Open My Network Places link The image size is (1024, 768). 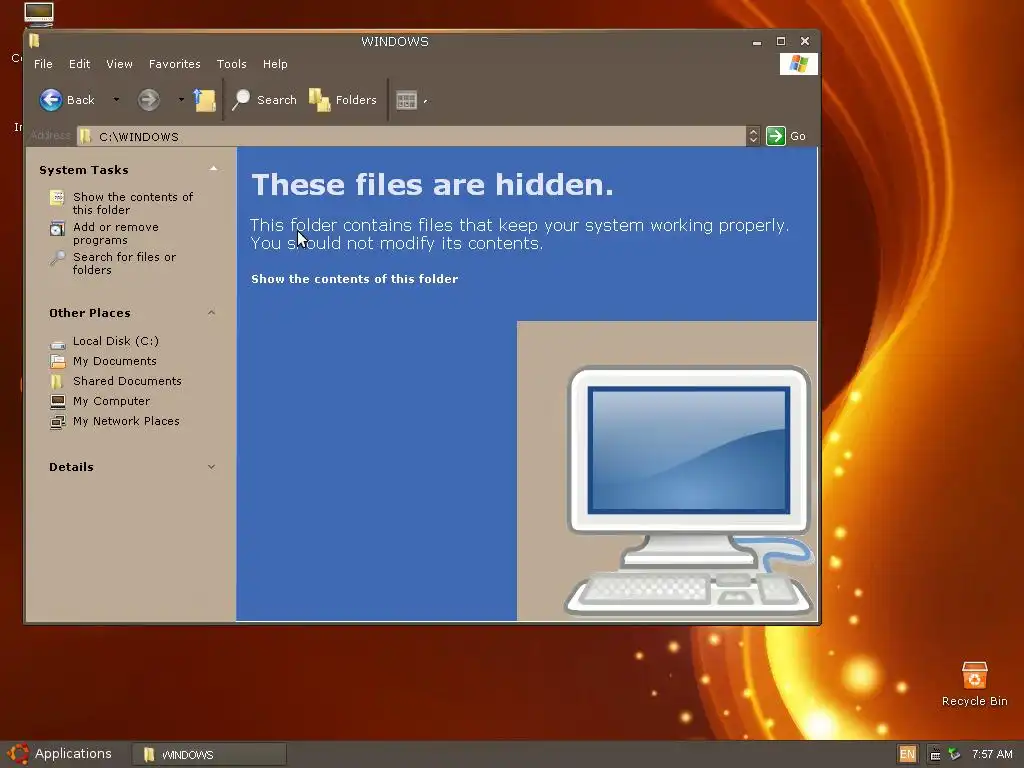(126, 421)
